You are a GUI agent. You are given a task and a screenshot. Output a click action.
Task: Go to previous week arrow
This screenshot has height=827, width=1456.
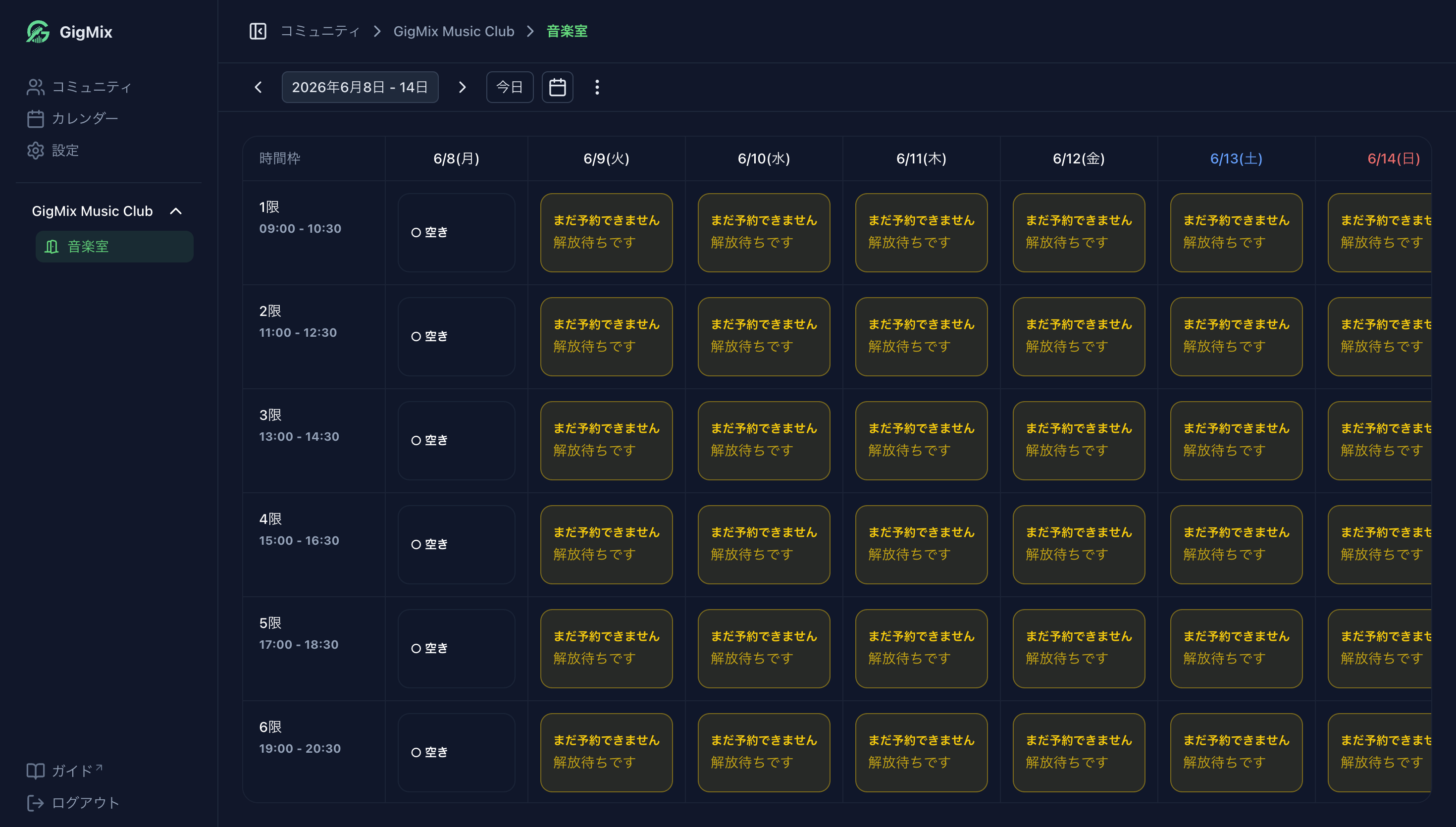pos(259,87)
